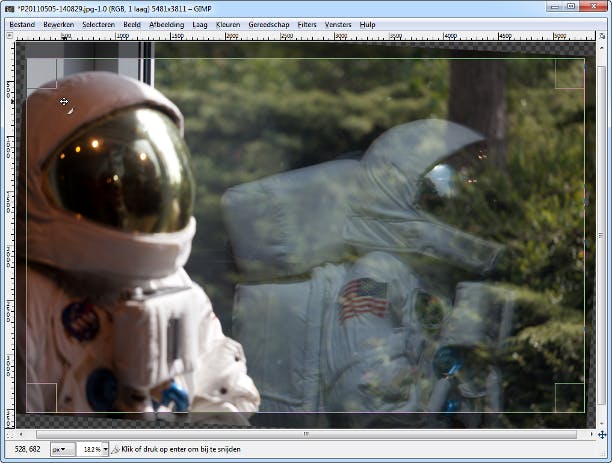Click the bottom-right crop corner handle
Viewport: 612px width, 463px height.
(570, 397)
